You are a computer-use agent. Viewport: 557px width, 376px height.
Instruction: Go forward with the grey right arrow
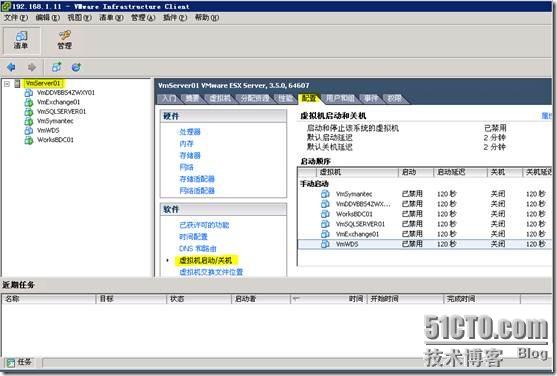(x=32, y=67)
